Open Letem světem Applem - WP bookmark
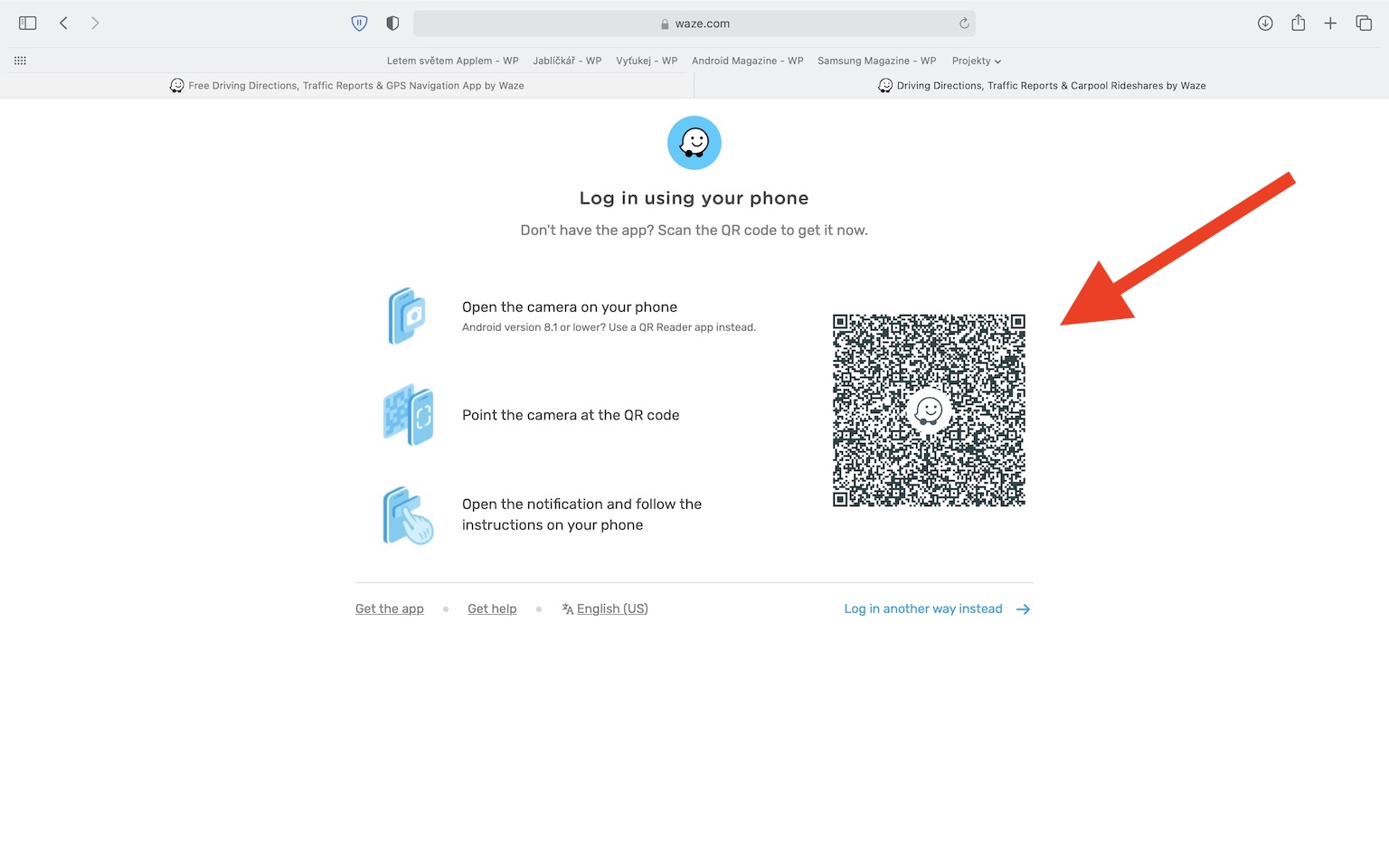1389x868 pixels. [452, 61]
